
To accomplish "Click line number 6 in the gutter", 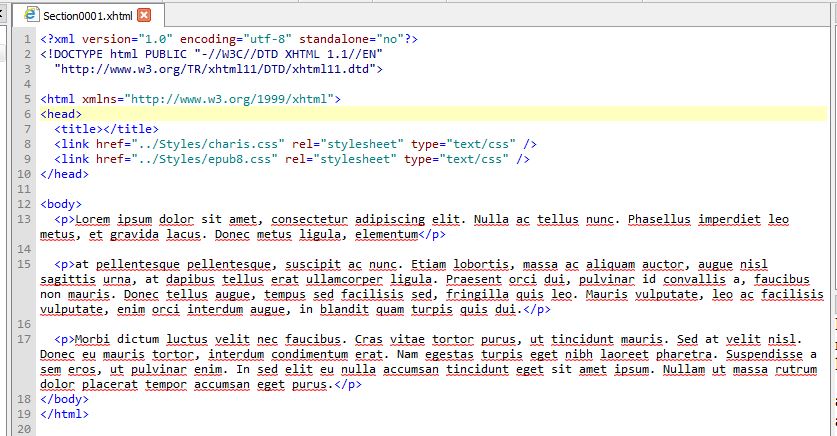I will coord(27,114).
